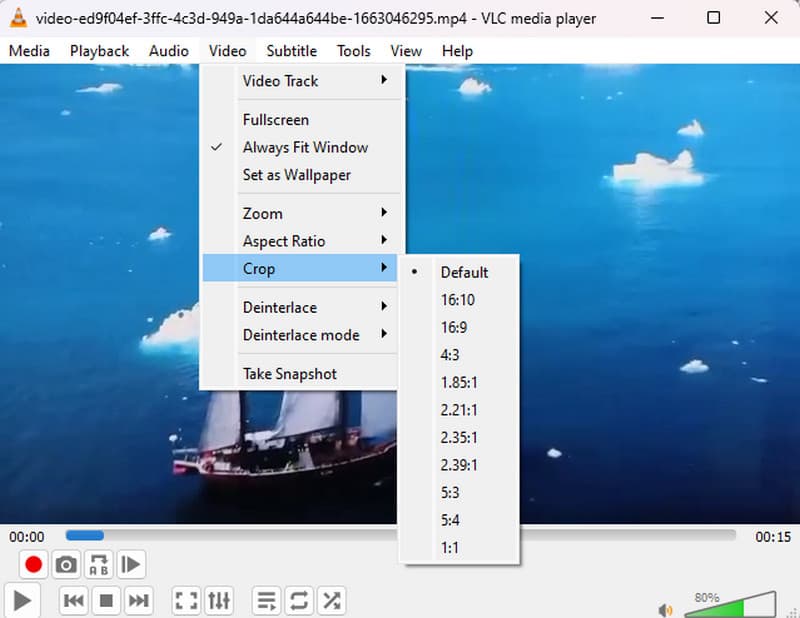The width and height of the screenshot is (800, 618).
Task: Open the Subtitle menu
Action: [291, 51]
